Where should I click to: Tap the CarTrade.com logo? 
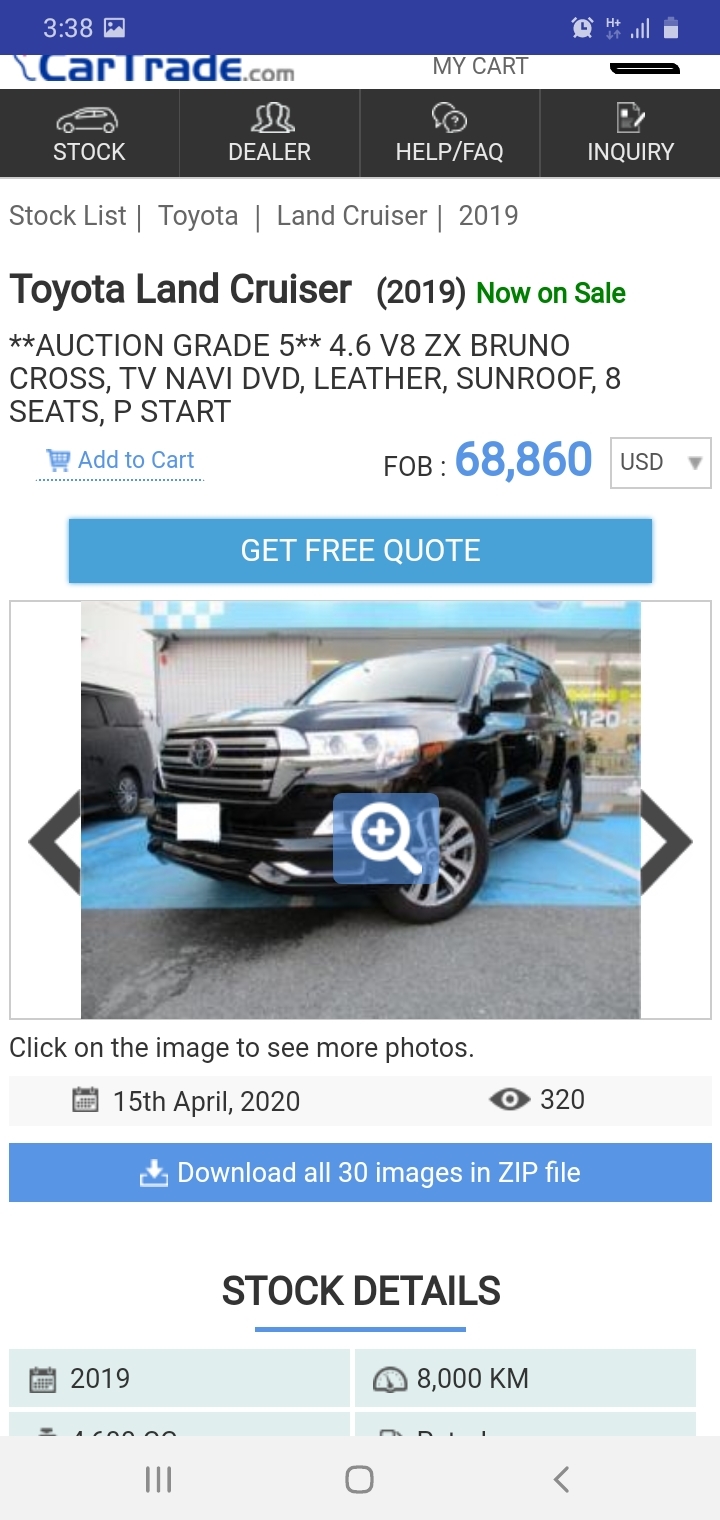point(154,68)
